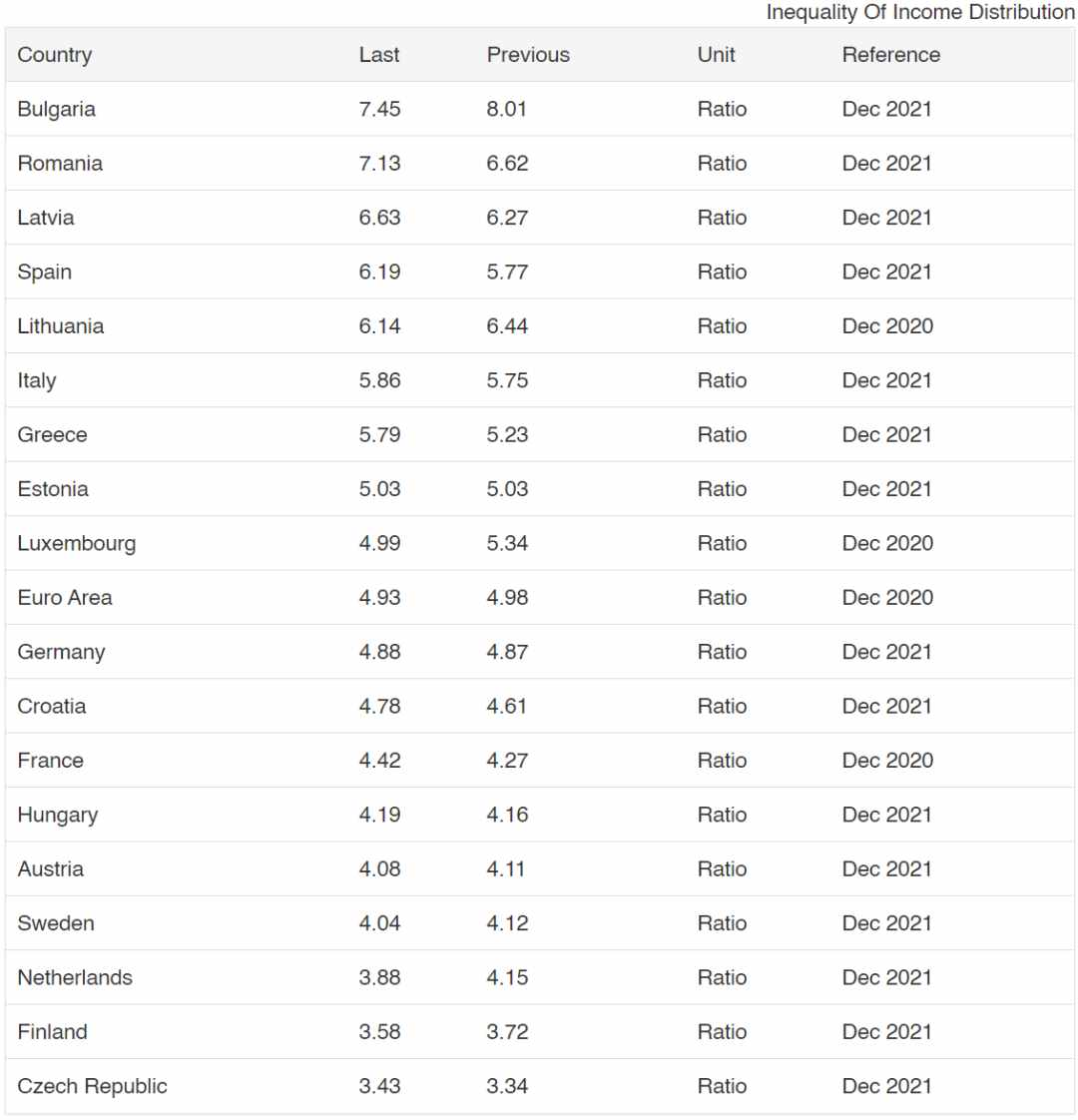1078x1120 pixels.
Task: Open the Germany country link
Action: 62,652
